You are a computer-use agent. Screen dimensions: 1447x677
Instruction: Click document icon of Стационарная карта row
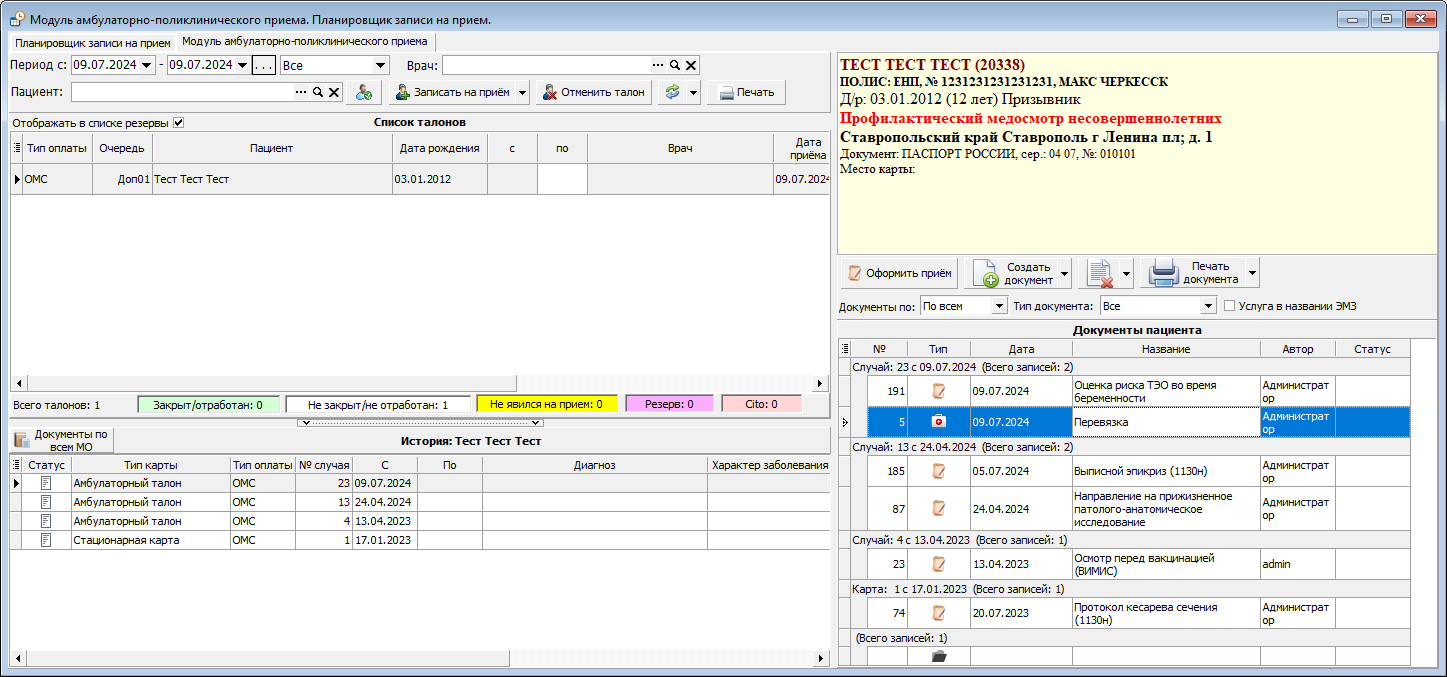click(x=46, y=540)
